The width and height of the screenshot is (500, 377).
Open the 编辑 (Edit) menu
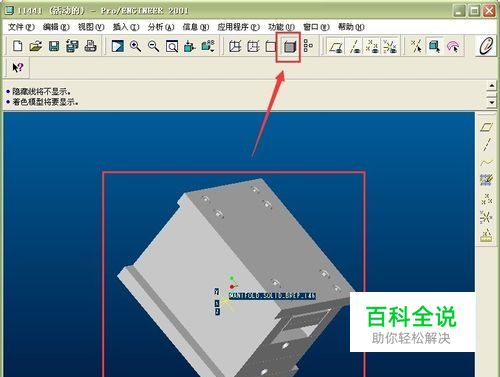56,27
